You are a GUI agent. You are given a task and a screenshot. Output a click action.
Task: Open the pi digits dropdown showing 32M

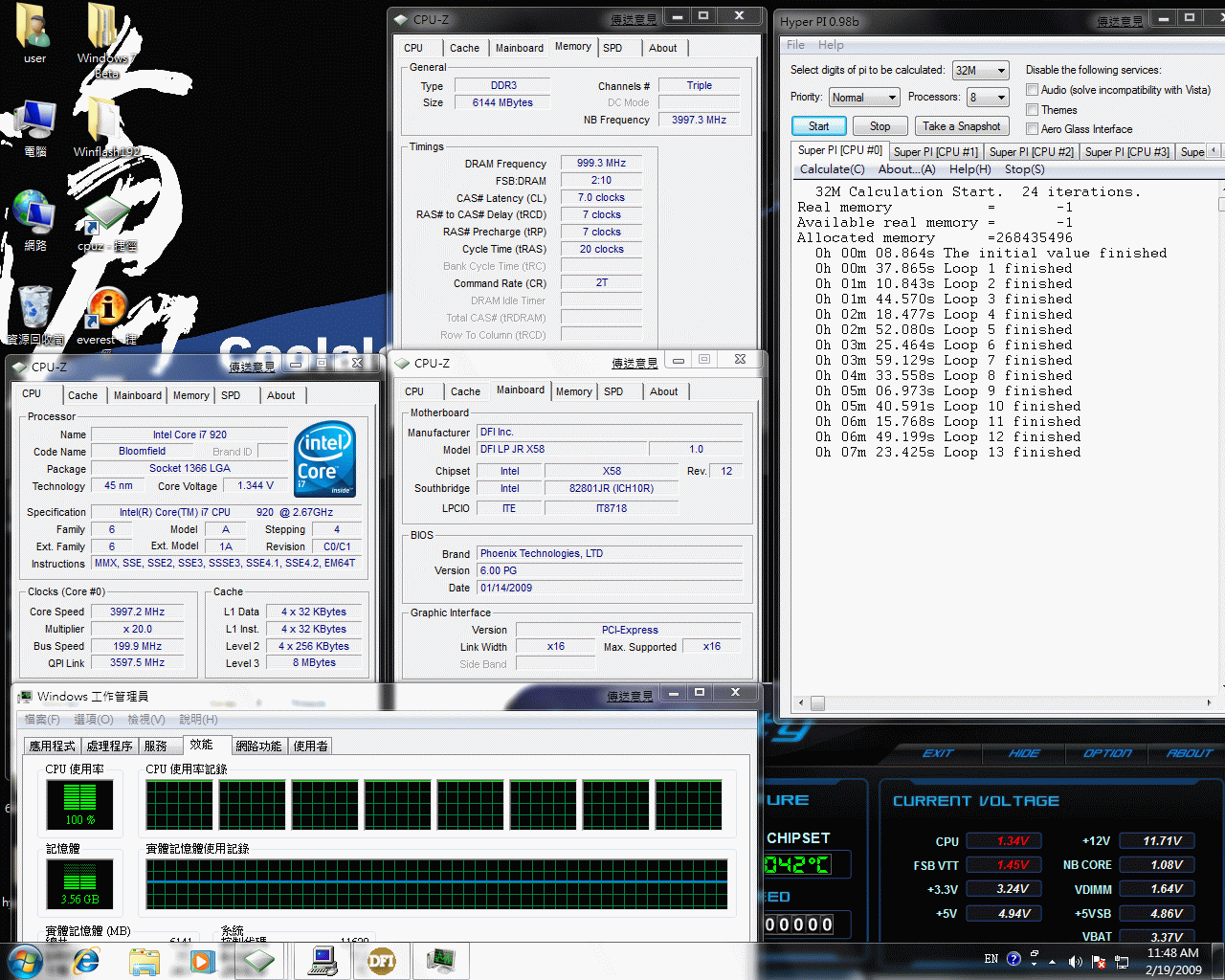point(981,70)
